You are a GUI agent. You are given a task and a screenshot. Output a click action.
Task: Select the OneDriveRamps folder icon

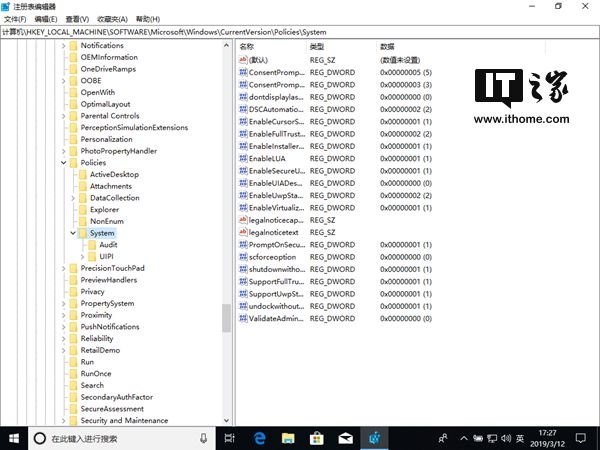pos(73,69)
